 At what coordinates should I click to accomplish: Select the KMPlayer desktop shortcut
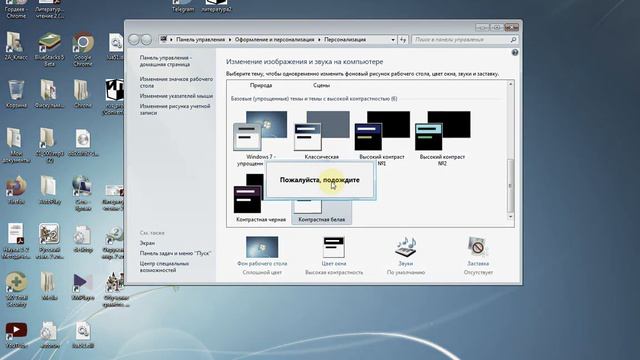coord(83,287)
